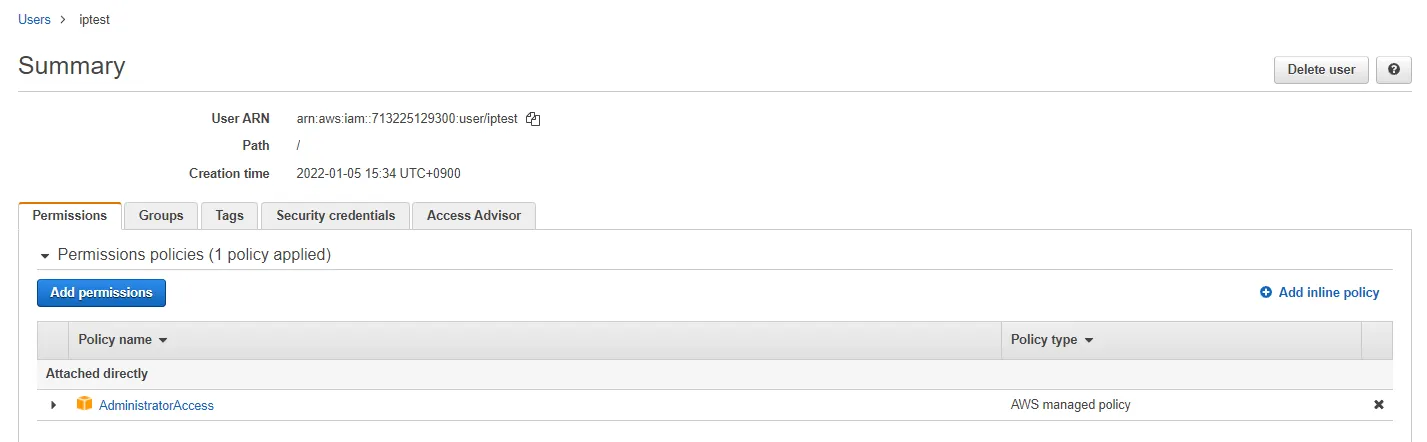
Task: Go to the Security credentials tab
Action: coord(335,216)
